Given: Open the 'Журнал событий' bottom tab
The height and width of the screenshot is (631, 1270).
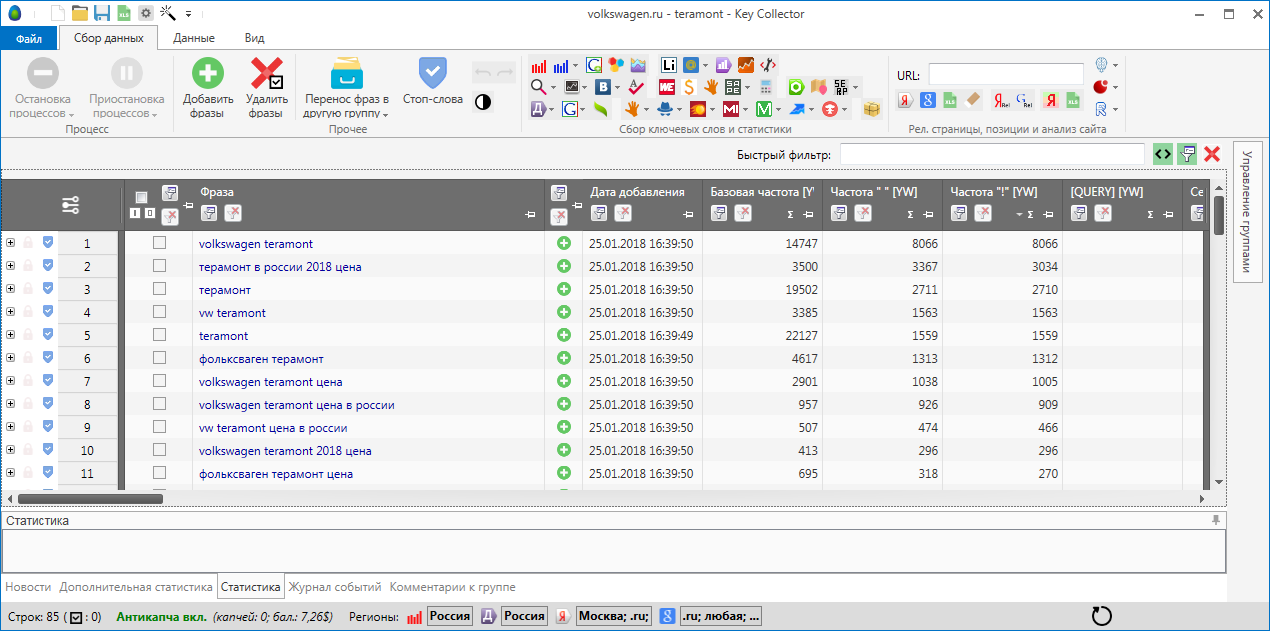Looking at the screenshot, I should [x=337, y=587].
